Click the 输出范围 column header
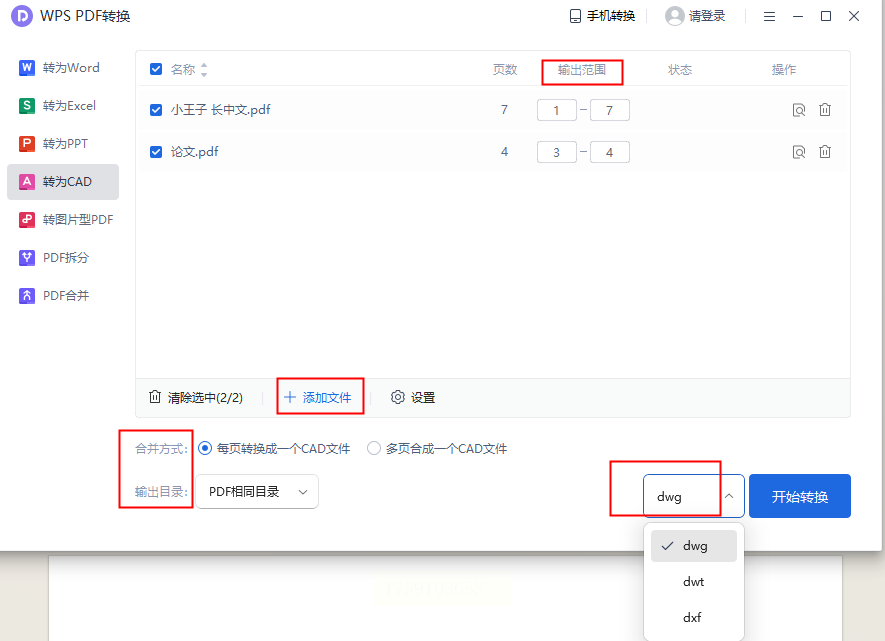 [x=582, y=69]
